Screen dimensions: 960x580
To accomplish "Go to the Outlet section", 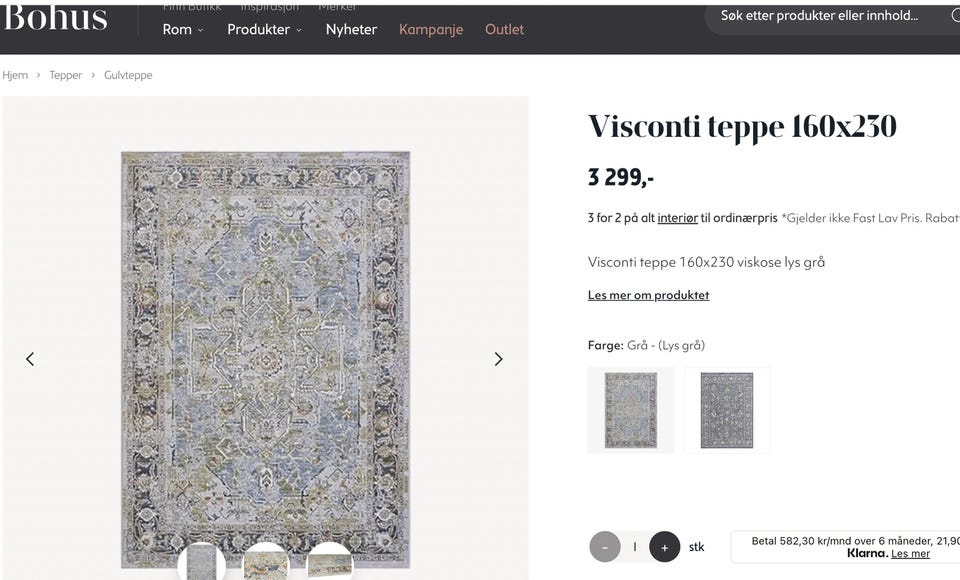I will point(504,29).
